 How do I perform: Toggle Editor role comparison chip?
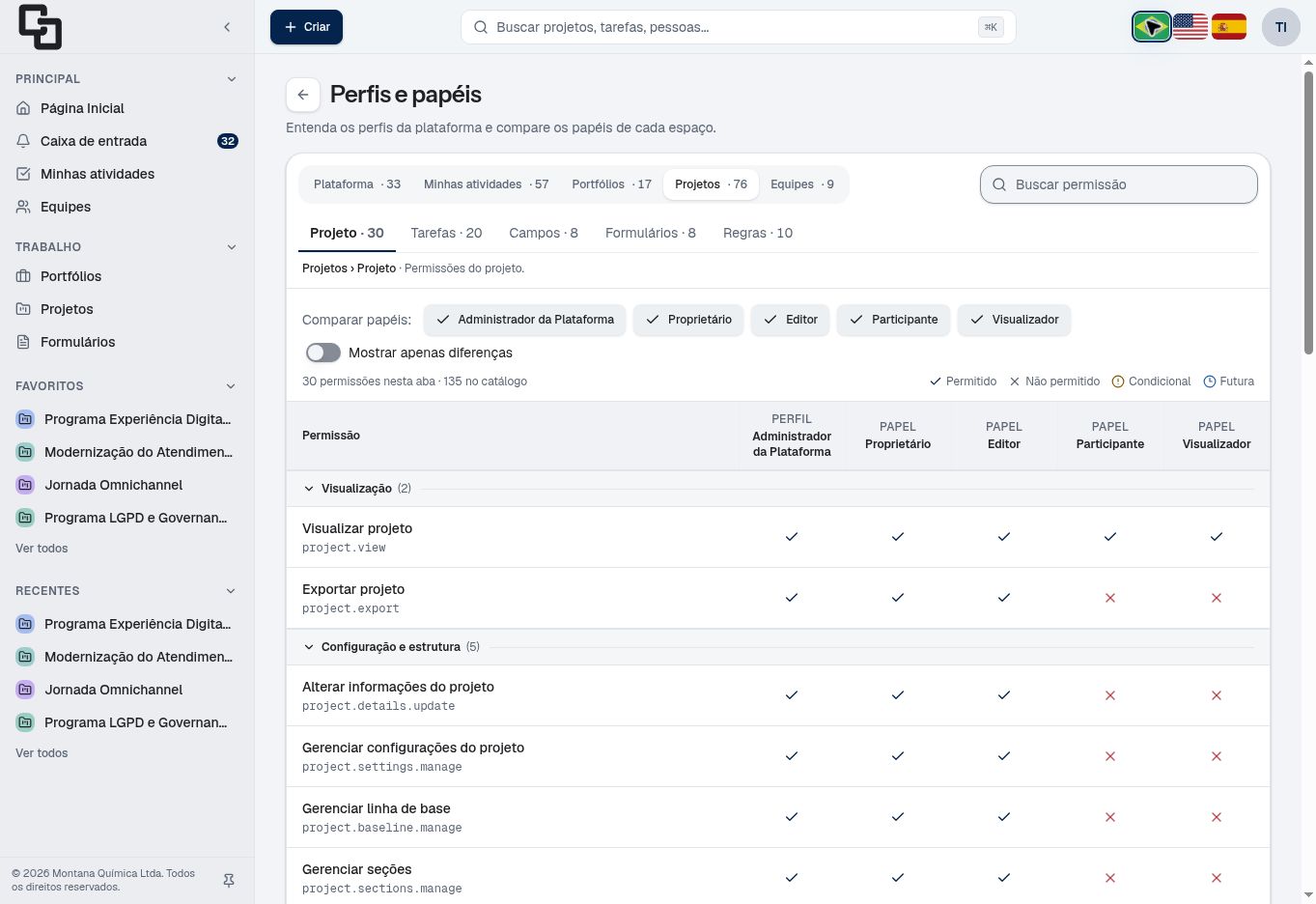pos(791,320)
